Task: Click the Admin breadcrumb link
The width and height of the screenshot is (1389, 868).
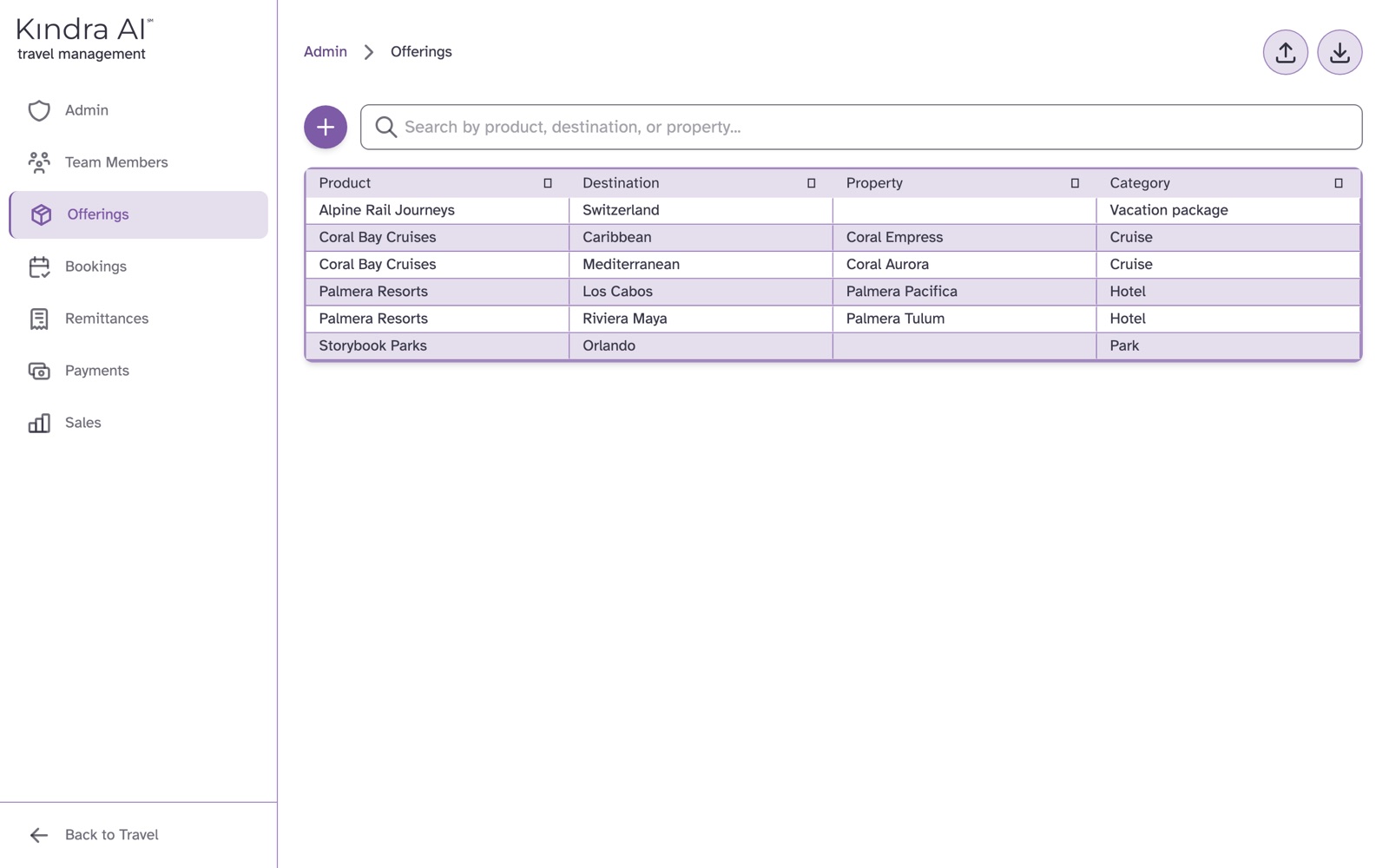Action: tap(326, 52)
